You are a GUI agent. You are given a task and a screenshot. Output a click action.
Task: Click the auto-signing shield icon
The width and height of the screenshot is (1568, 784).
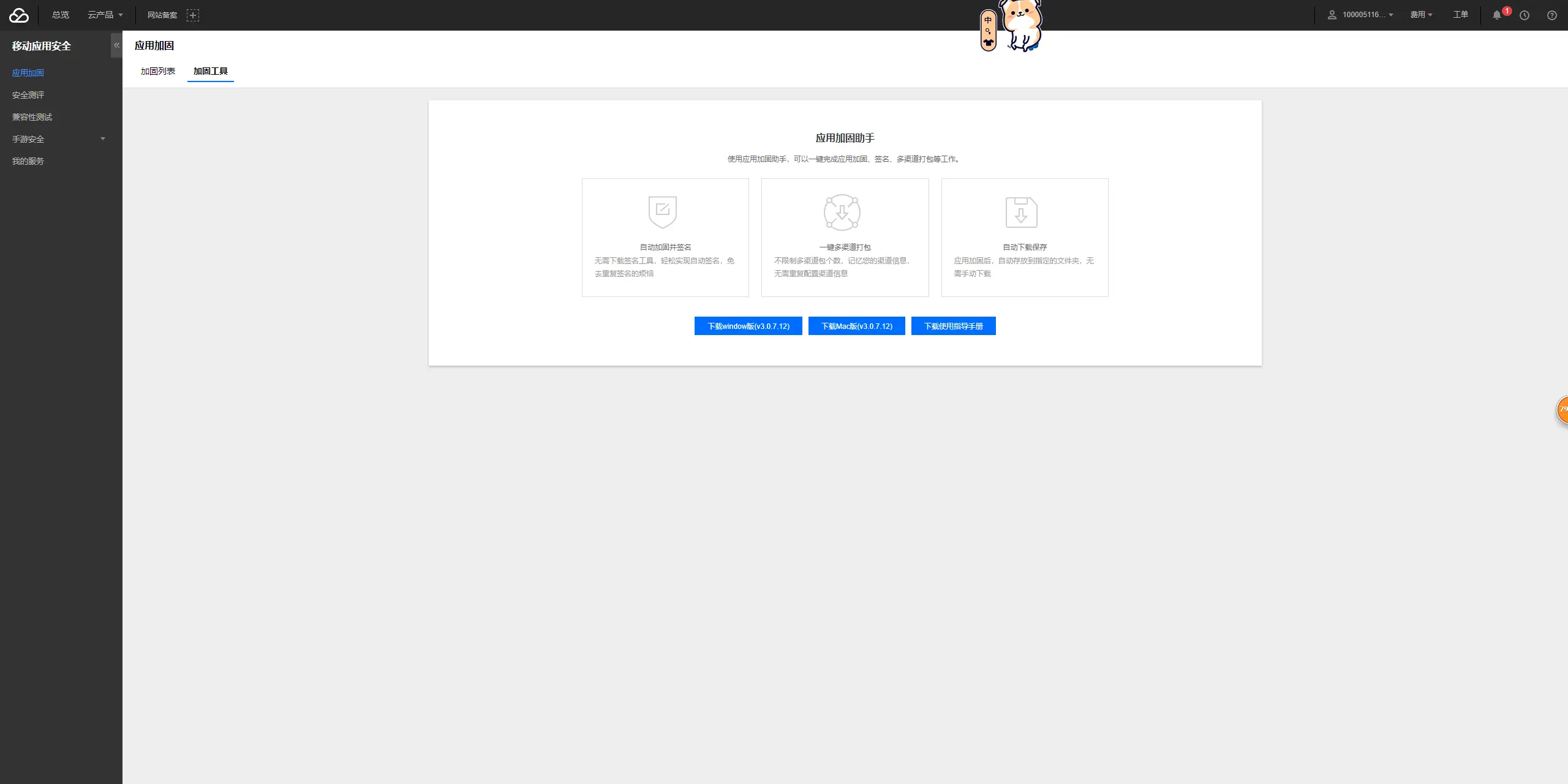(662, 212)
